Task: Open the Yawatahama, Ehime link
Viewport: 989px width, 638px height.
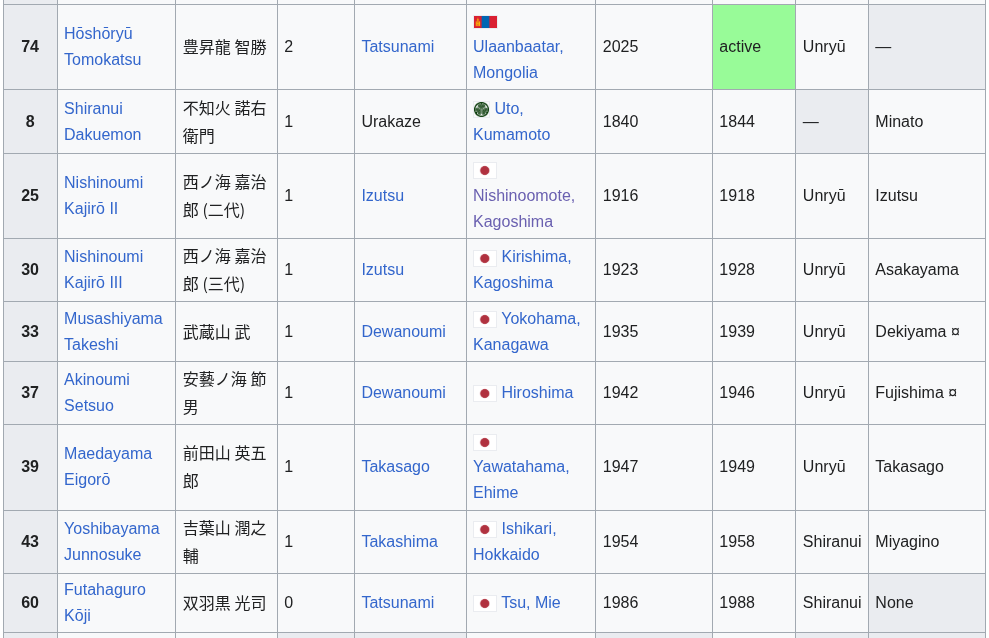Action: (521, 479)
